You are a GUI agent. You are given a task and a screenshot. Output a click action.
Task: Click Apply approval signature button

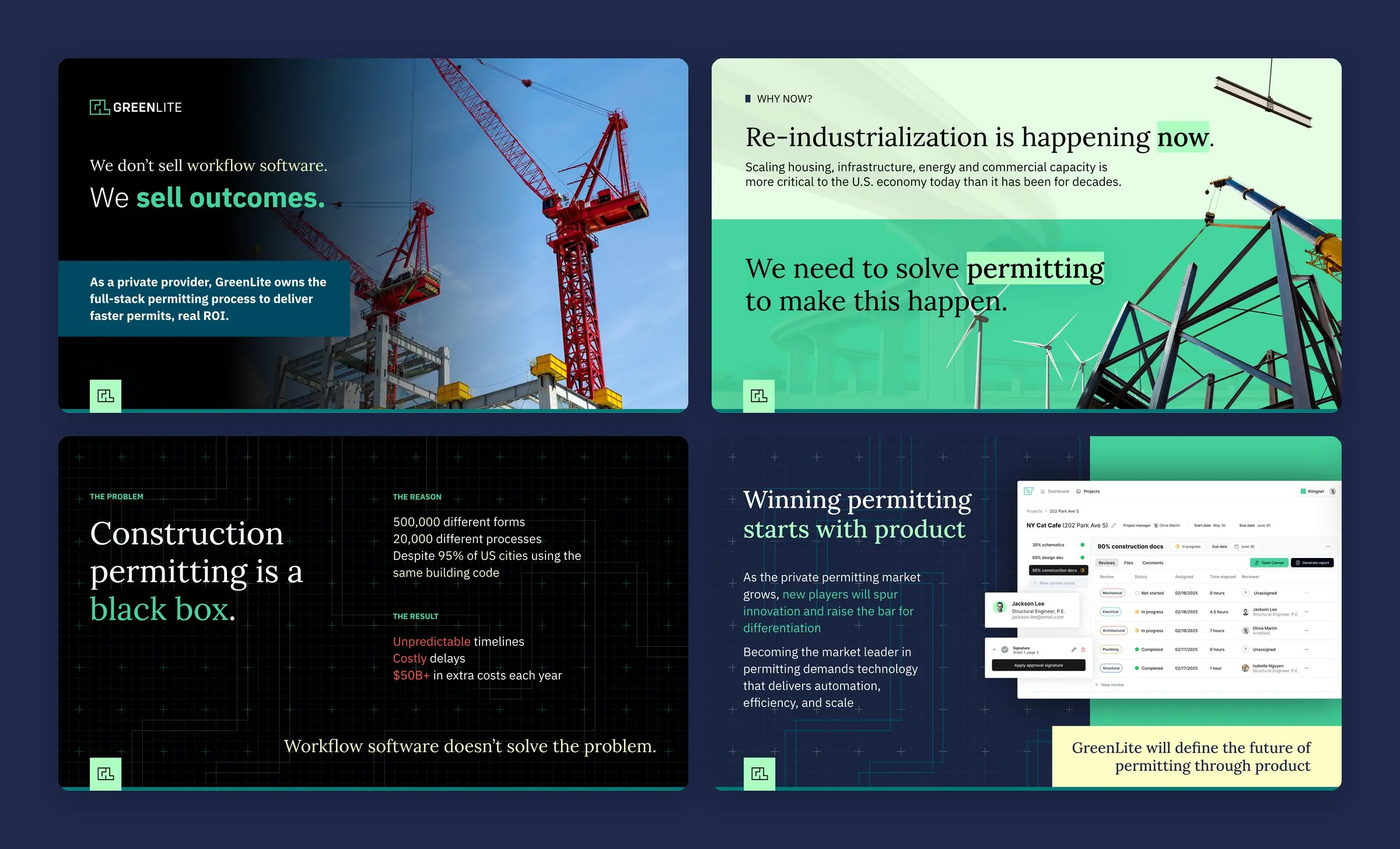(x=1038, y=665)
